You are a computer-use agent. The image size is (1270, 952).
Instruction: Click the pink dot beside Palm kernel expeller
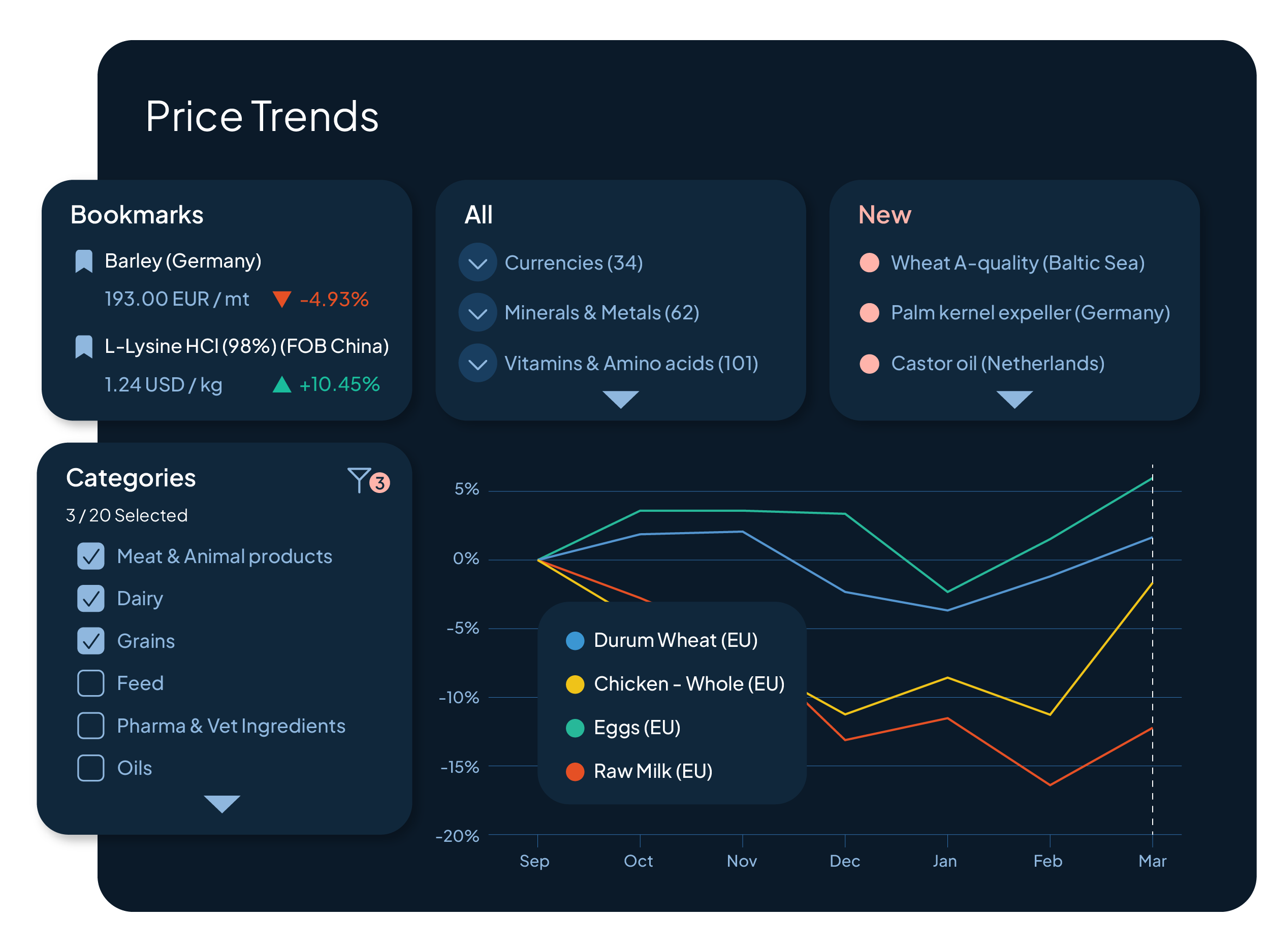(x=870, y=313)
